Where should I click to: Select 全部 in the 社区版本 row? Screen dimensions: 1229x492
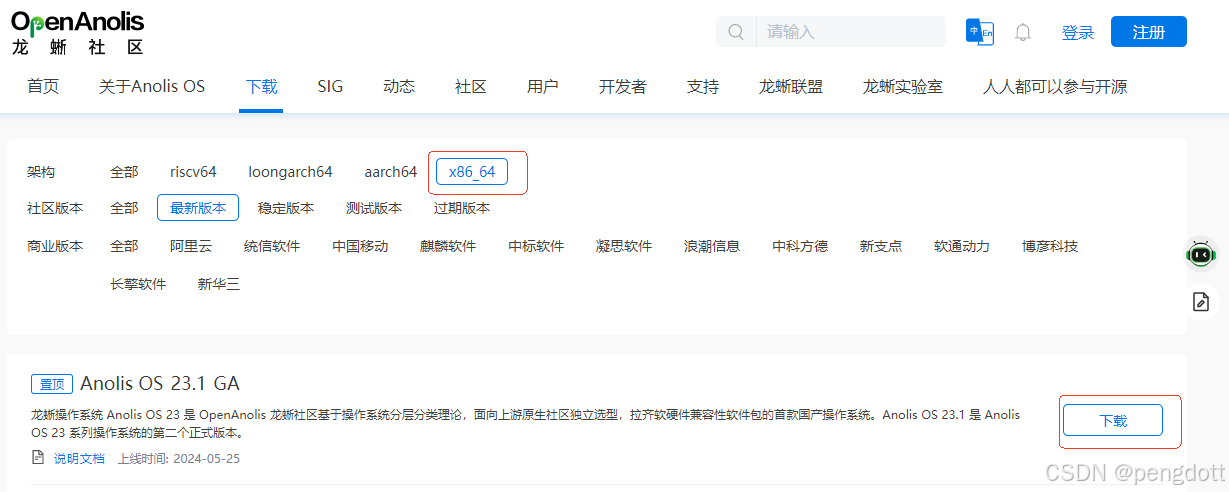[x=124, y=208]
